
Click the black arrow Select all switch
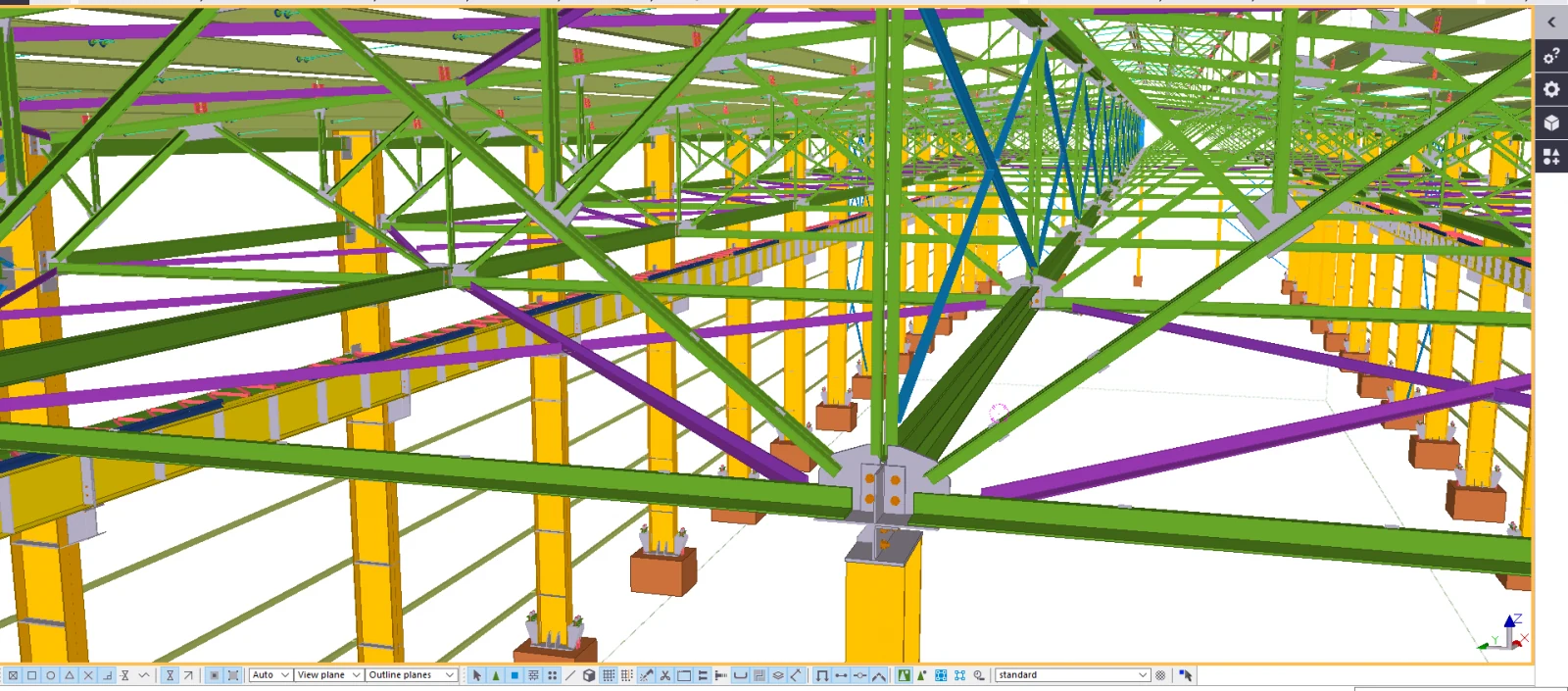click(477, 675)
